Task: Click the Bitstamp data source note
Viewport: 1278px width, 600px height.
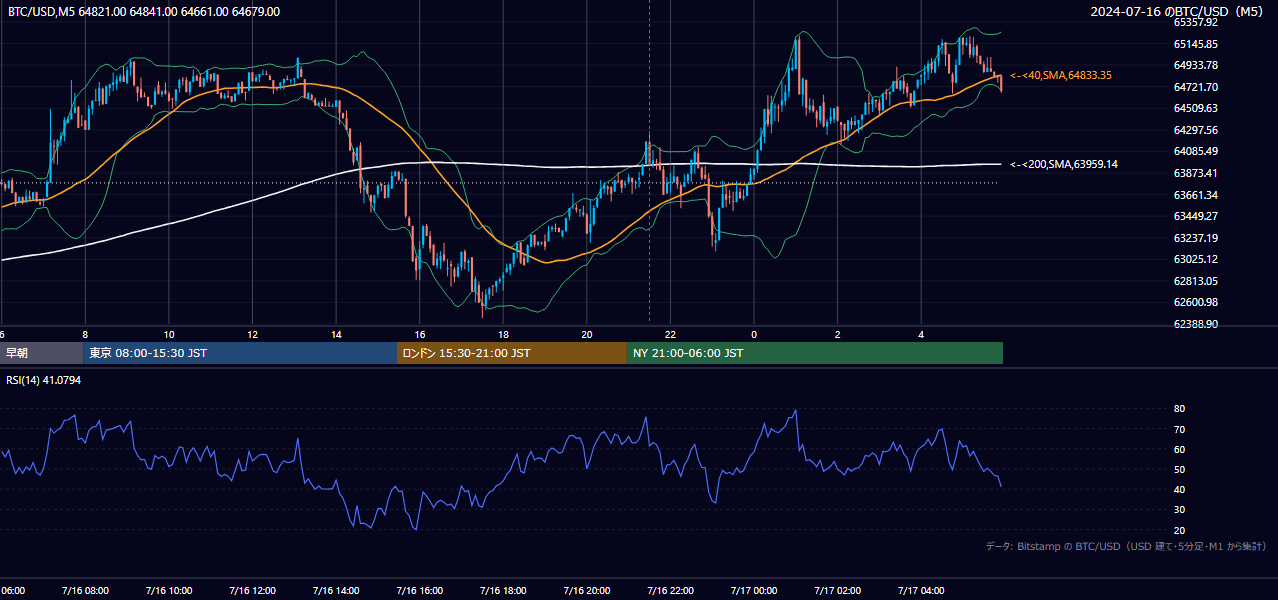Action: [1126, 546]
